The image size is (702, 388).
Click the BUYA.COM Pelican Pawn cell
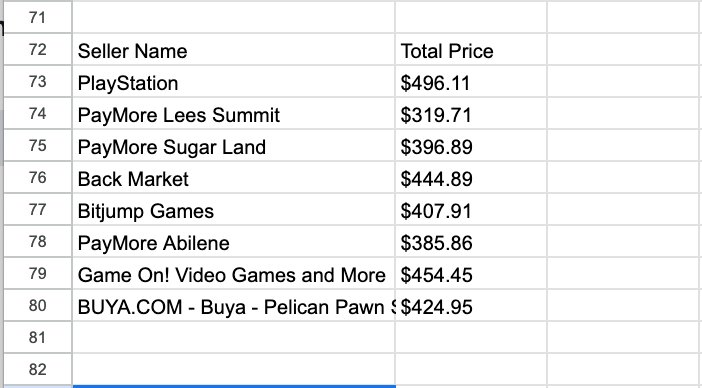[233, 306]
